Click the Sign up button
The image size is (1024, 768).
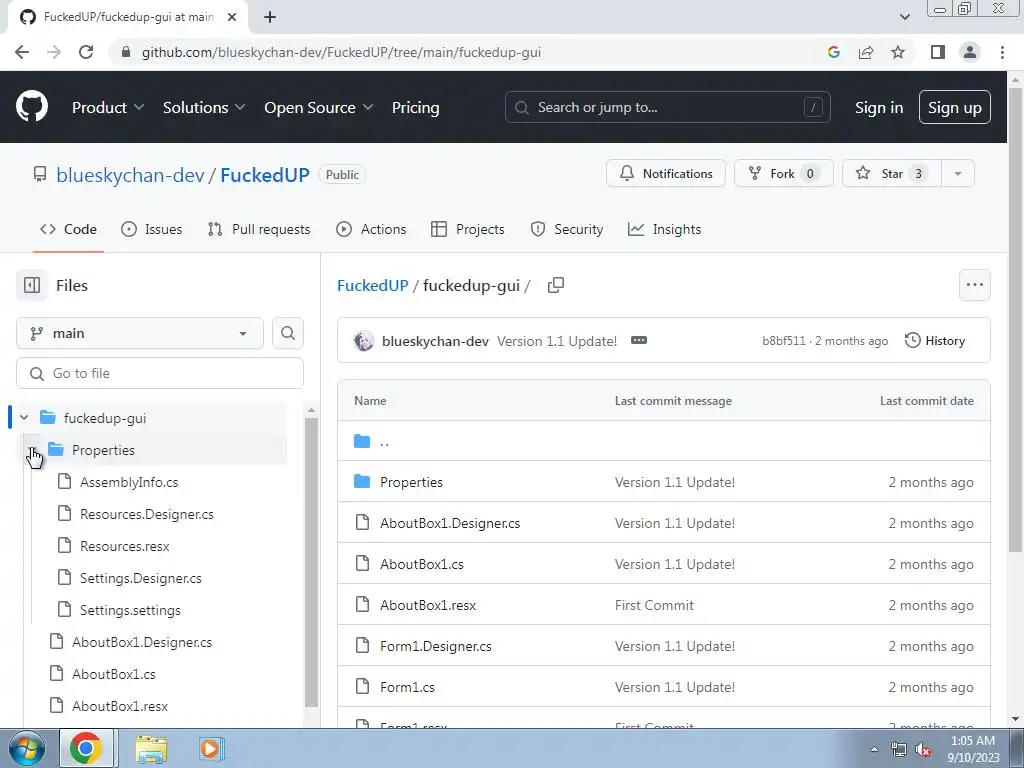point(955,107)
